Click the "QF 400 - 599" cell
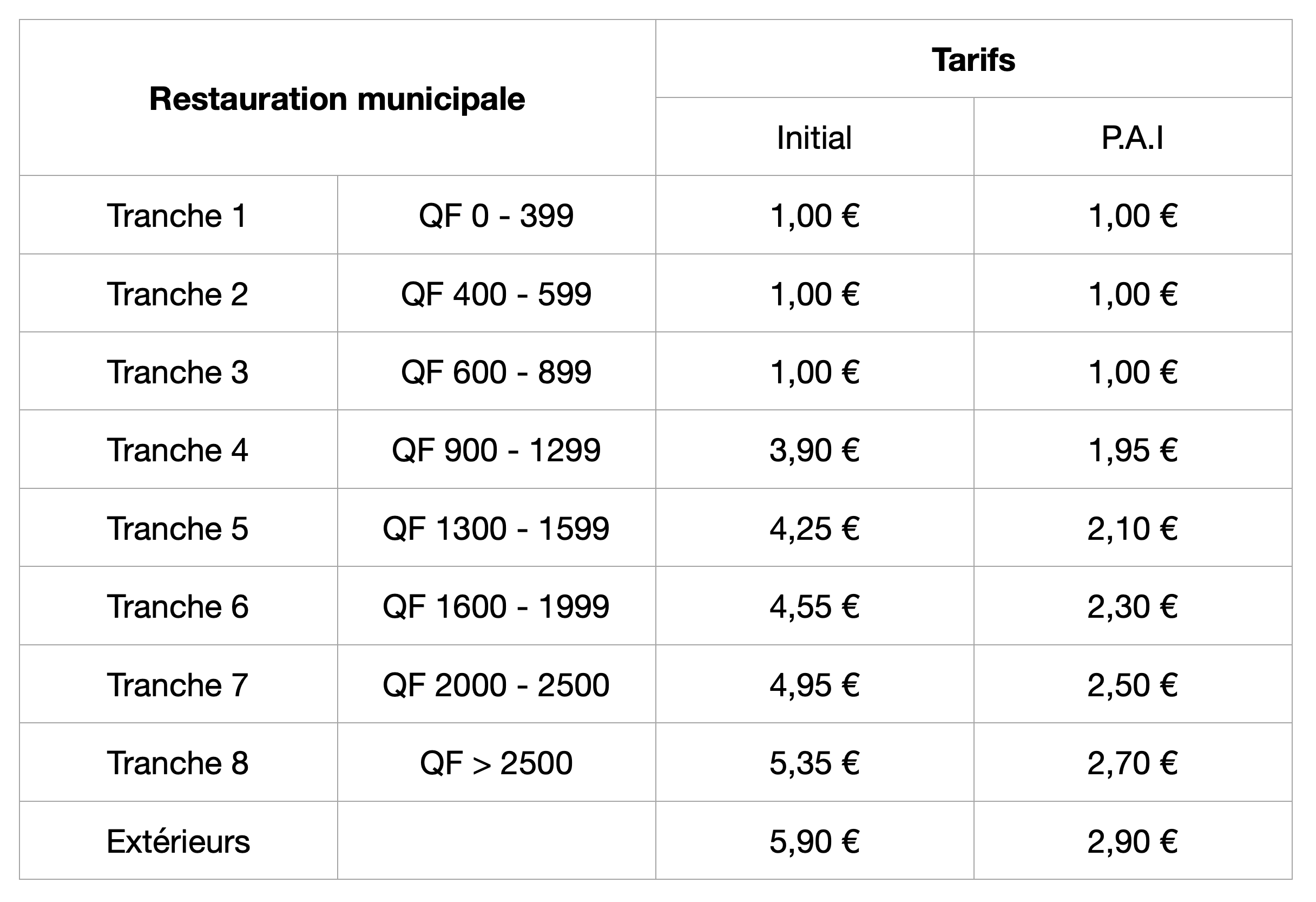The image size is (1316, 902). [x=496, y=294]
